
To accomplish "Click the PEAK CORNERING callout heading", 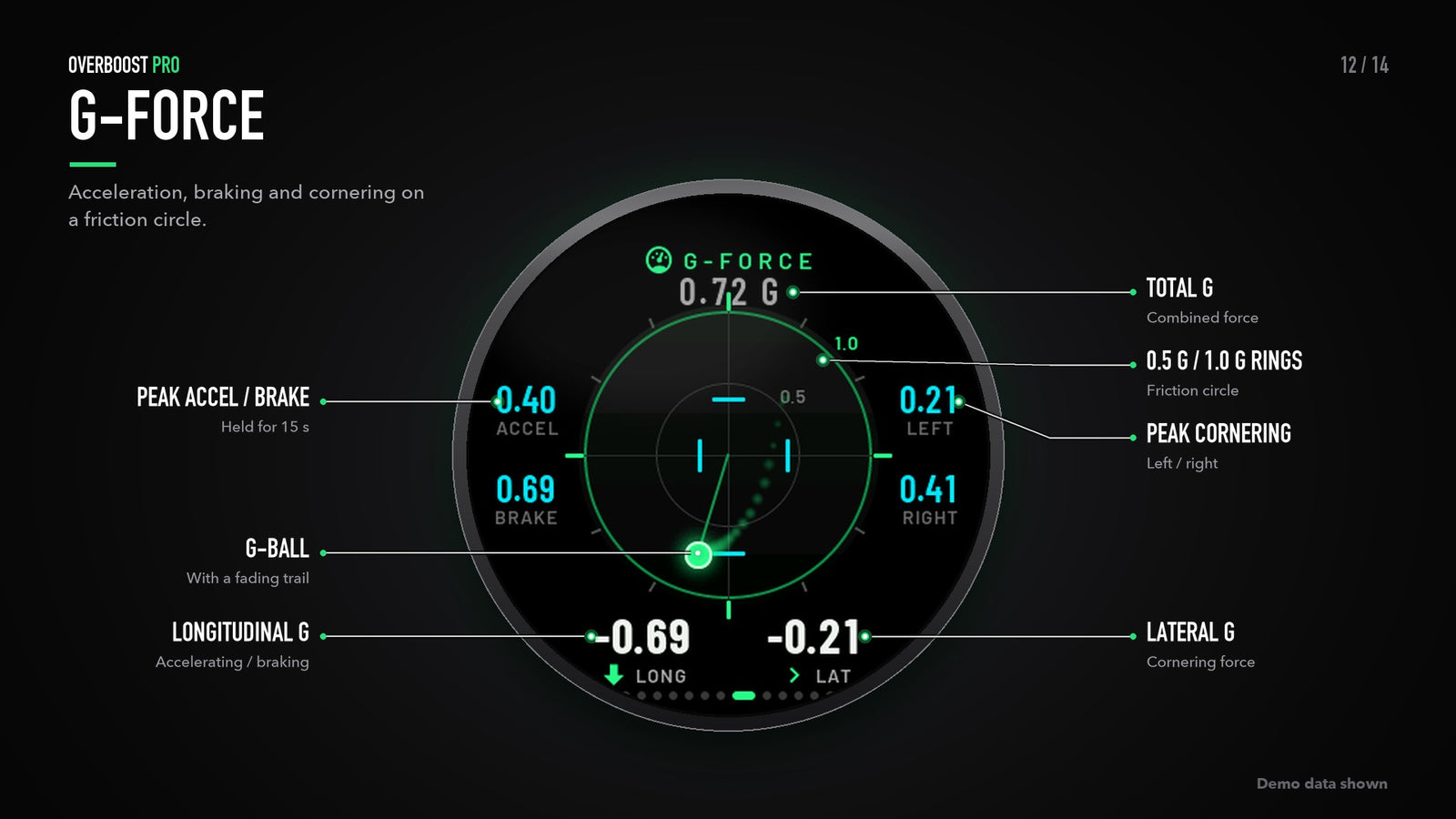I will pyautogui.click(x=1218, y=433).
